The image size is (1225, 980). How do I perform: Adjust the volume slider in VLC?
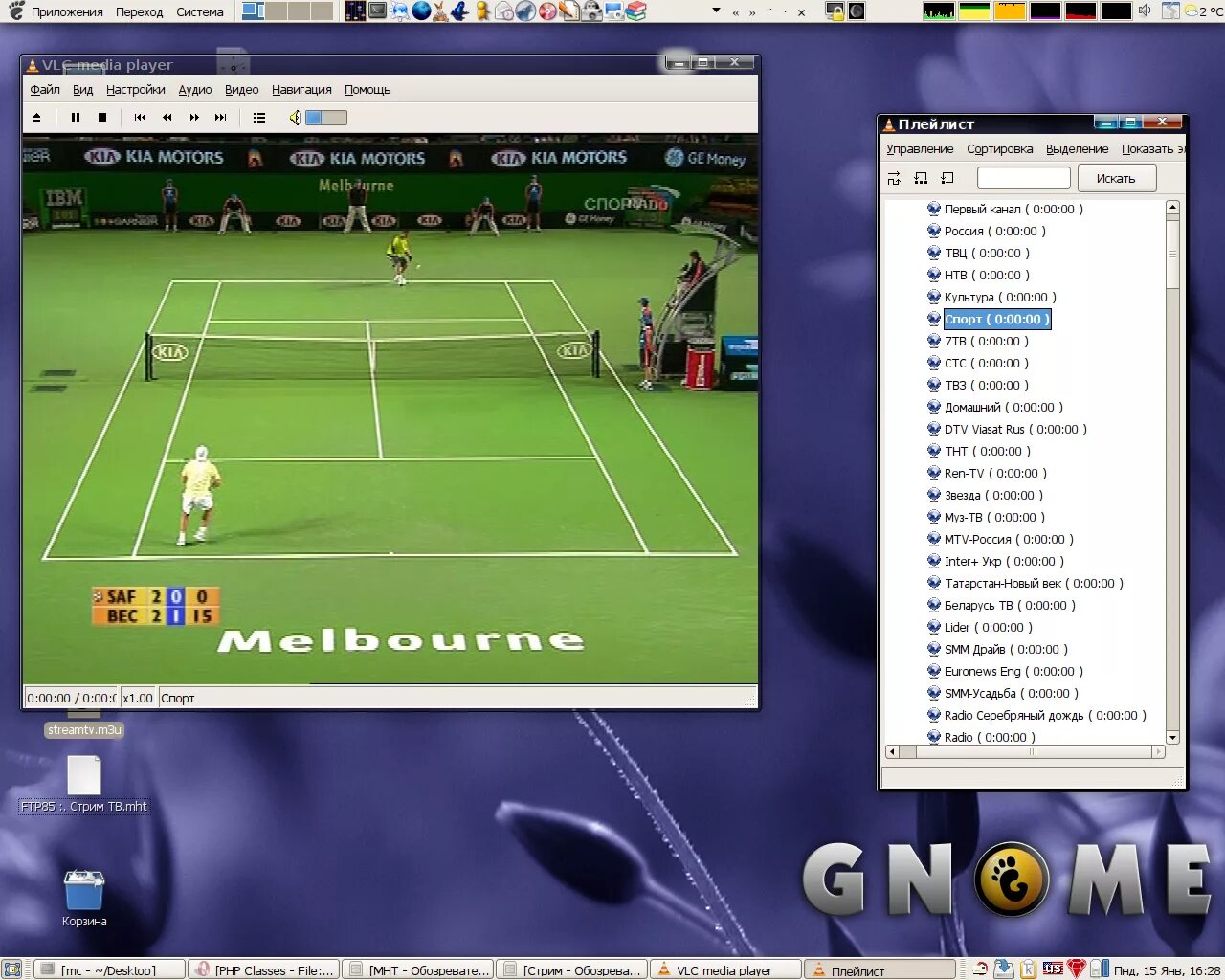pyautogui.click(x=325, y=117)
